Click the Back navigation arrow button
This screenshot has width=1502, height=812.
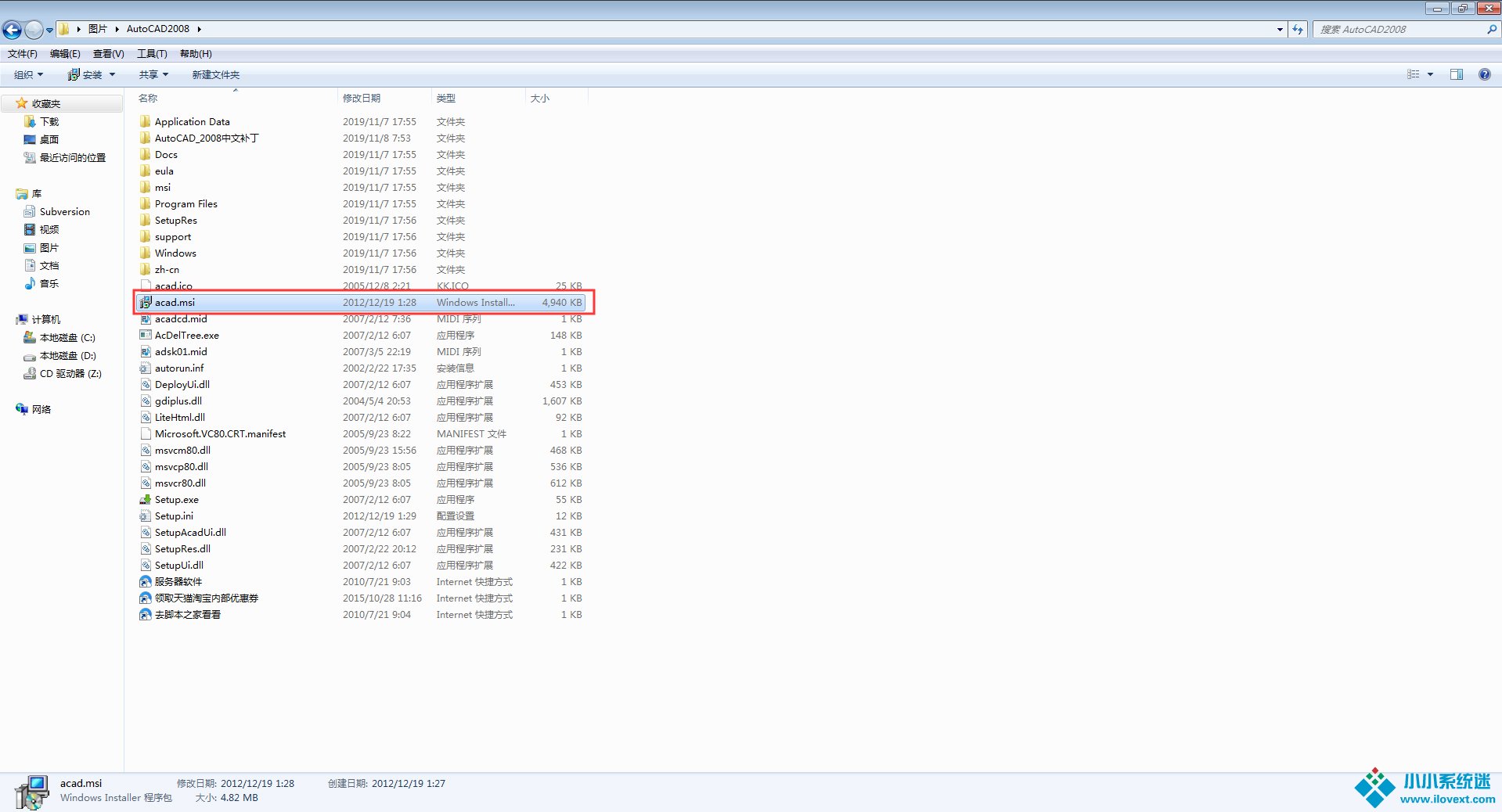click(12, 30)
